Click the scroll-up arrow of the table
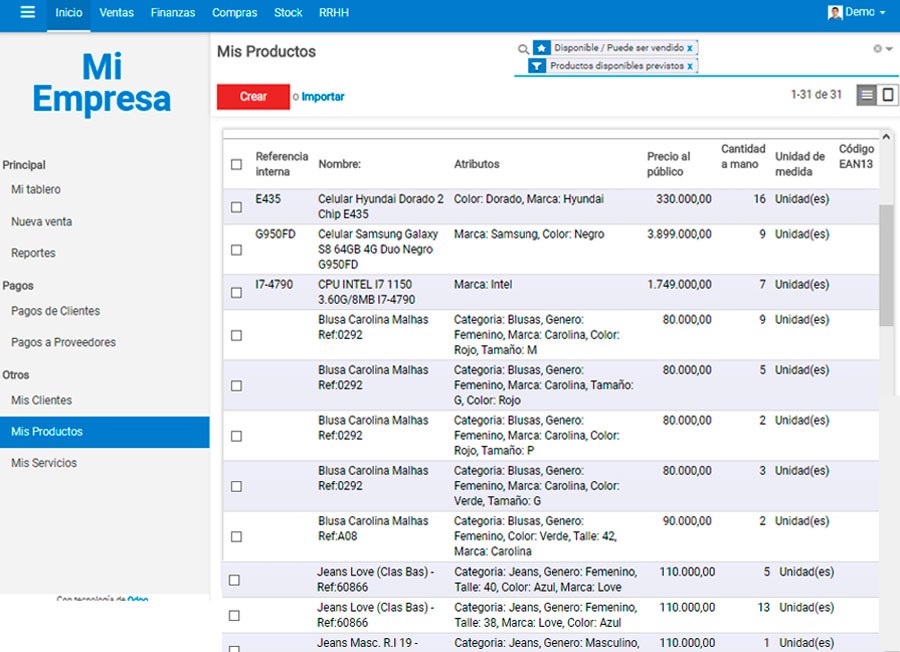The height and width of the screenshot is (652, 900). point(886,137)
